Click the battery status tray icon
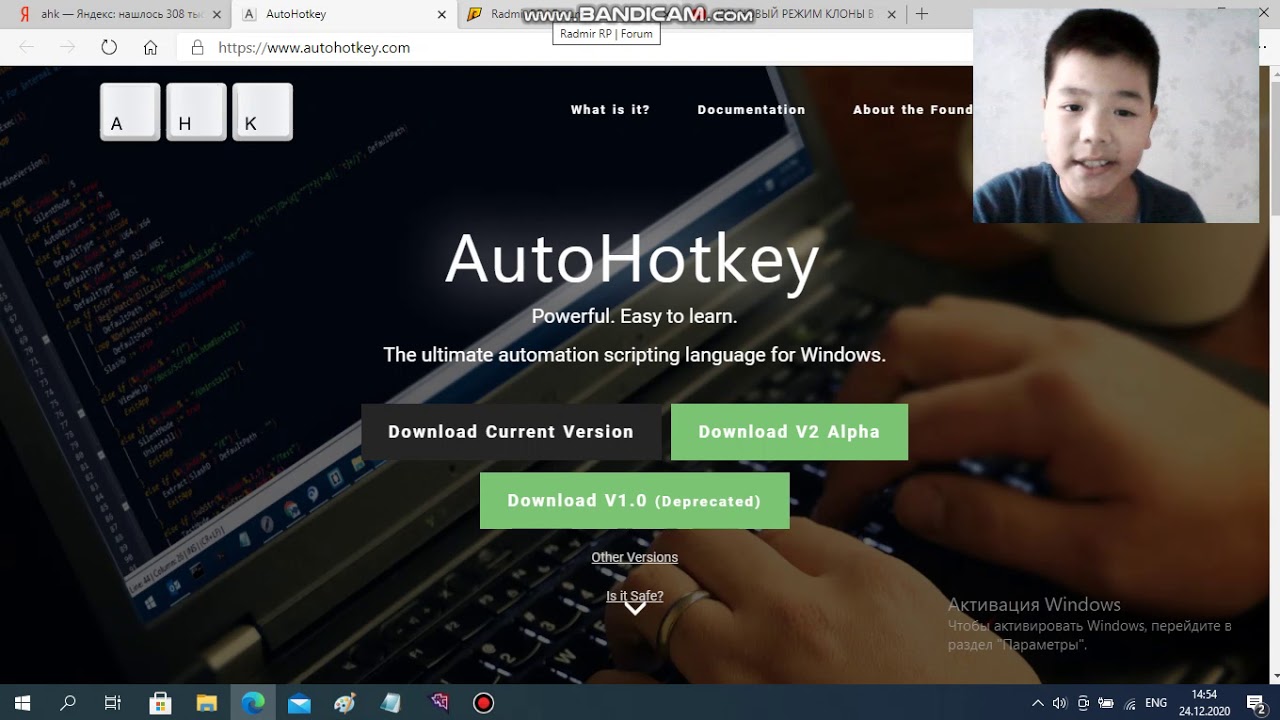 [x=1106, y=703]
